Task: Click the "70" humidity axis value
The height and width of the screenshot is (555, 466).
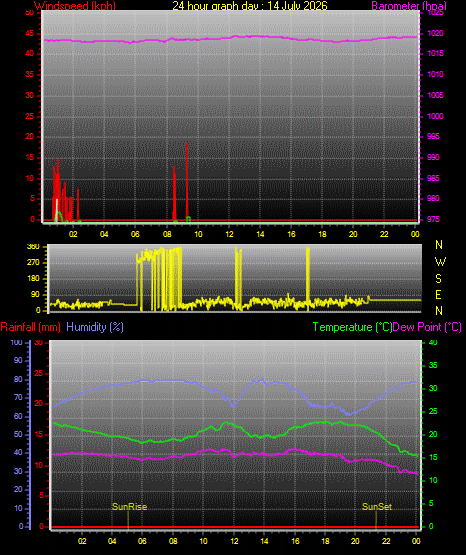Action: (18, 397)
